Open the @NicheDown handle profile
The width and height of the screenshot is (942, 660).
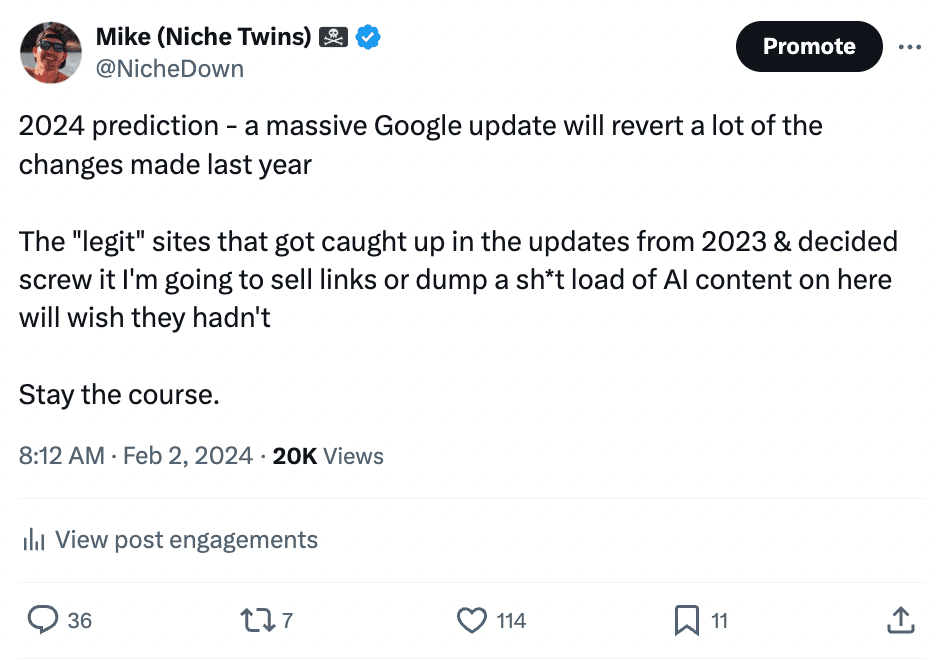click(170, 69)
